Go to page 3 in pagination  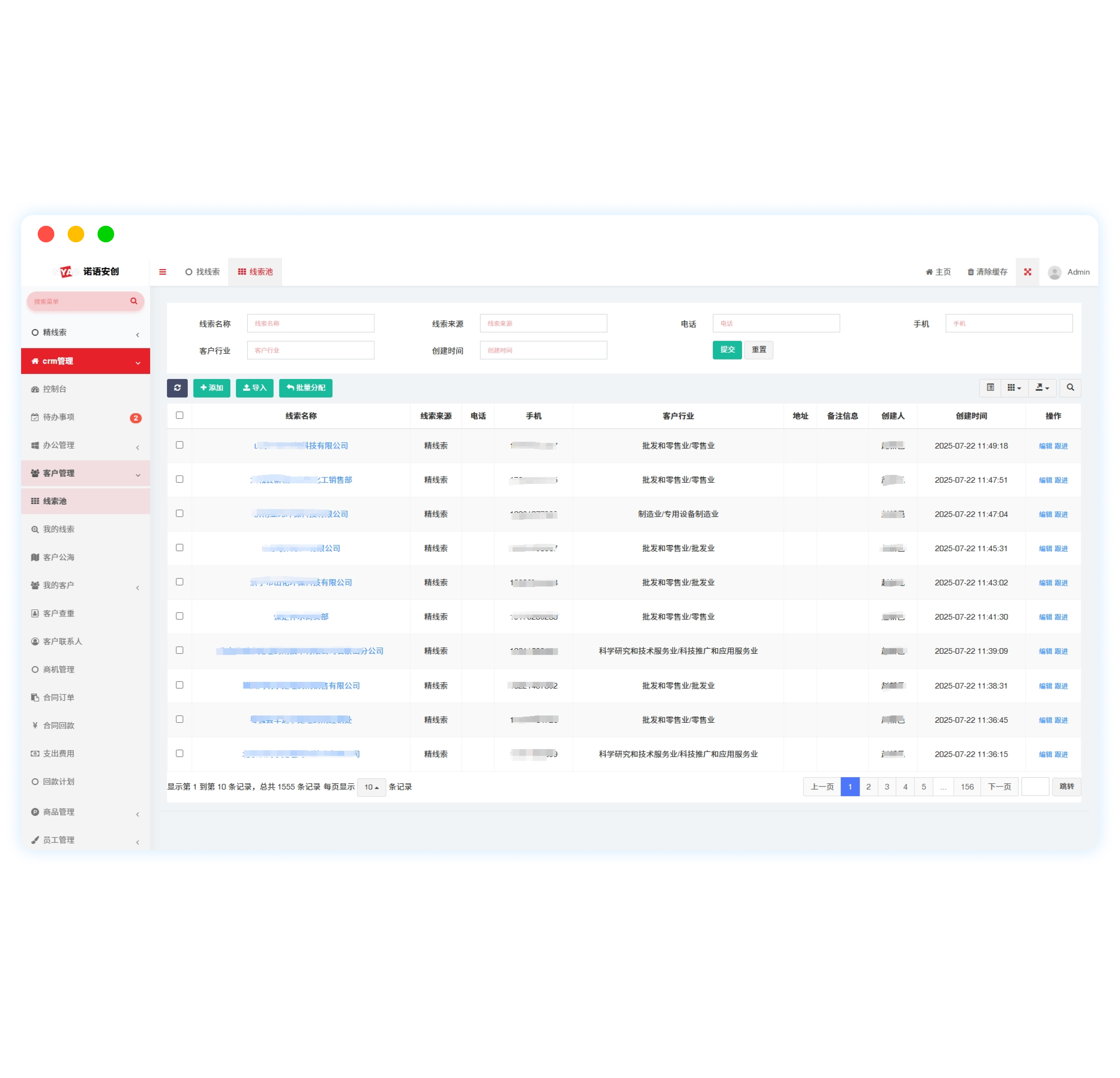[886, 787]
